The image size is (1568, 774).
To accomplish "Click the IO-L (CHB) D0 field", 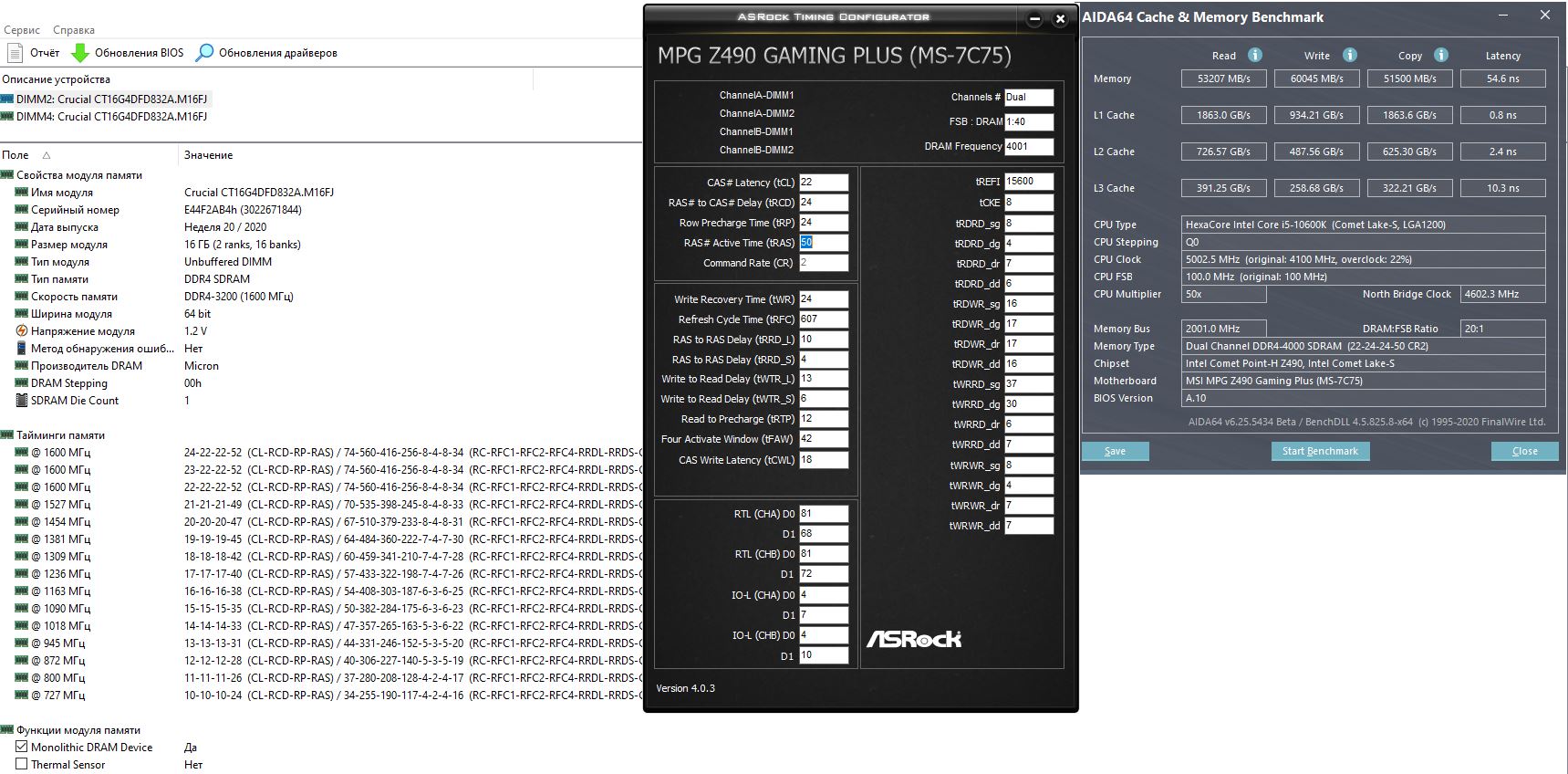I will pyautogui.click(x=824, y=635).
